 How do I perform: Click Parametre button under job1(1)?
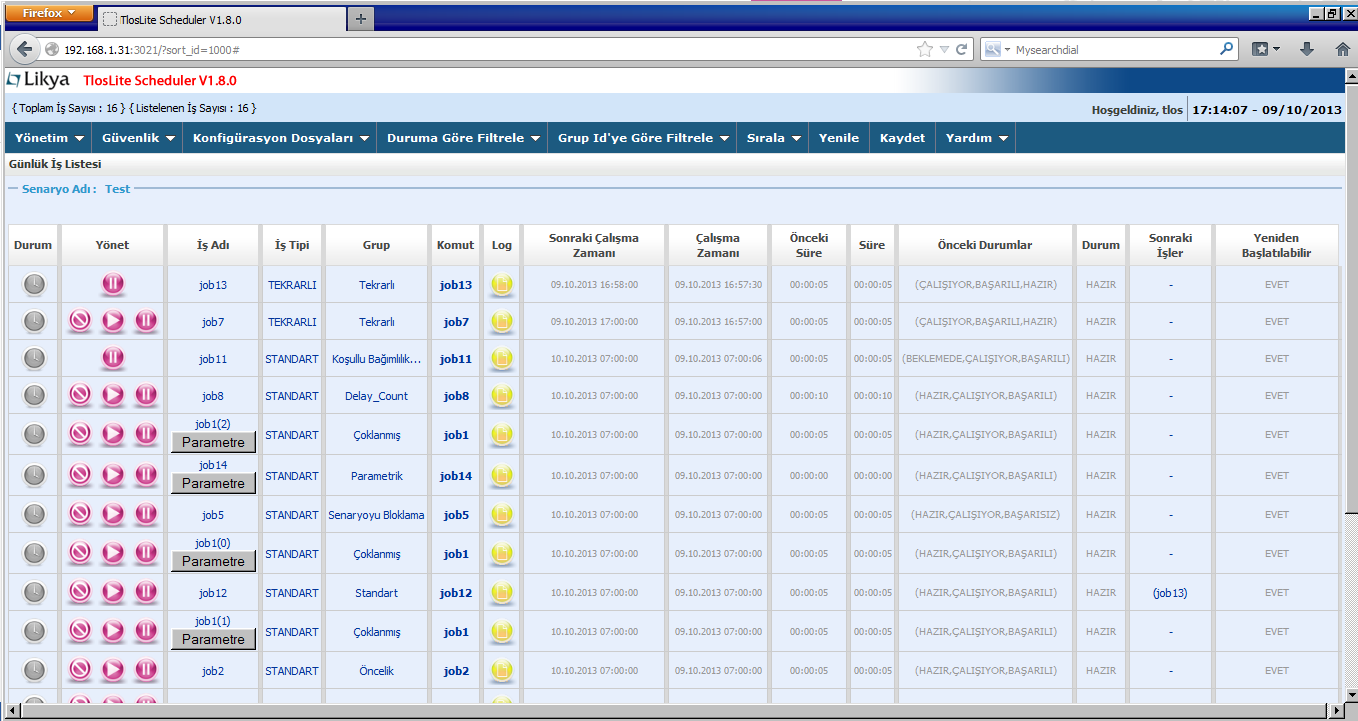213,639
